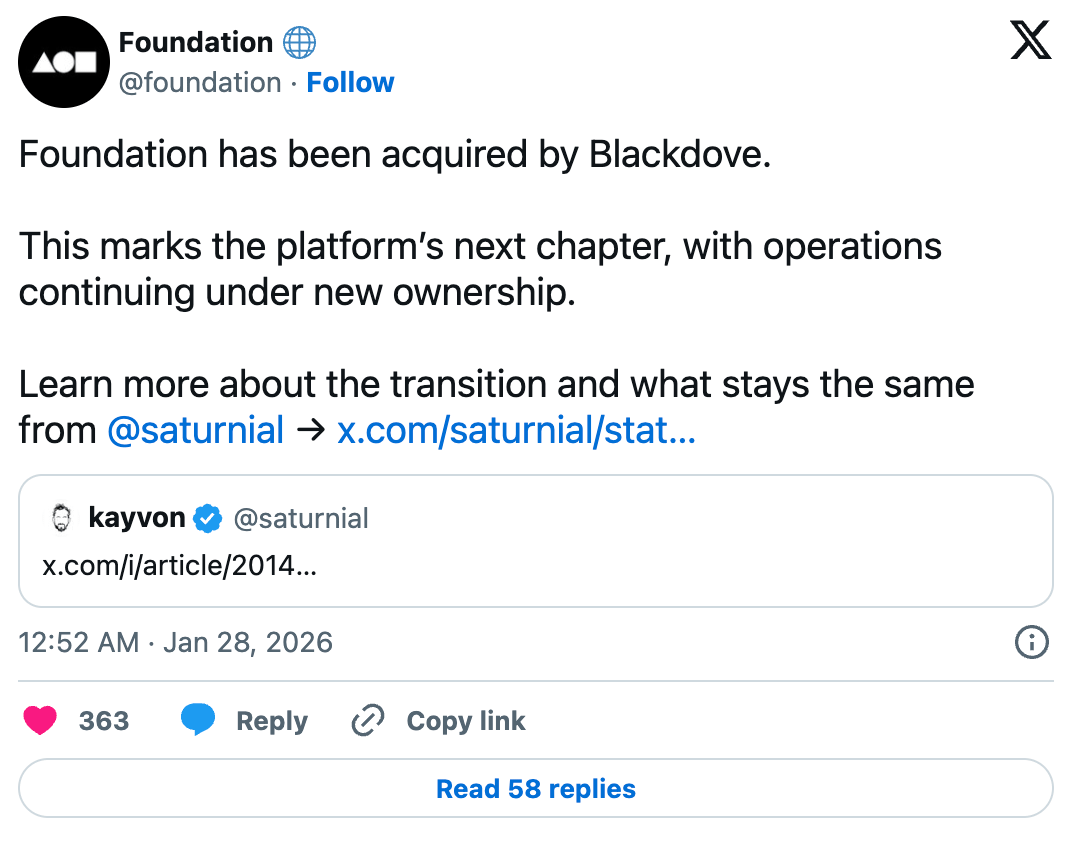Click the globe badge beside Foundation name
Image resolution: width=1076 pixels, height=842 pixels.
(x=299, y=43)
